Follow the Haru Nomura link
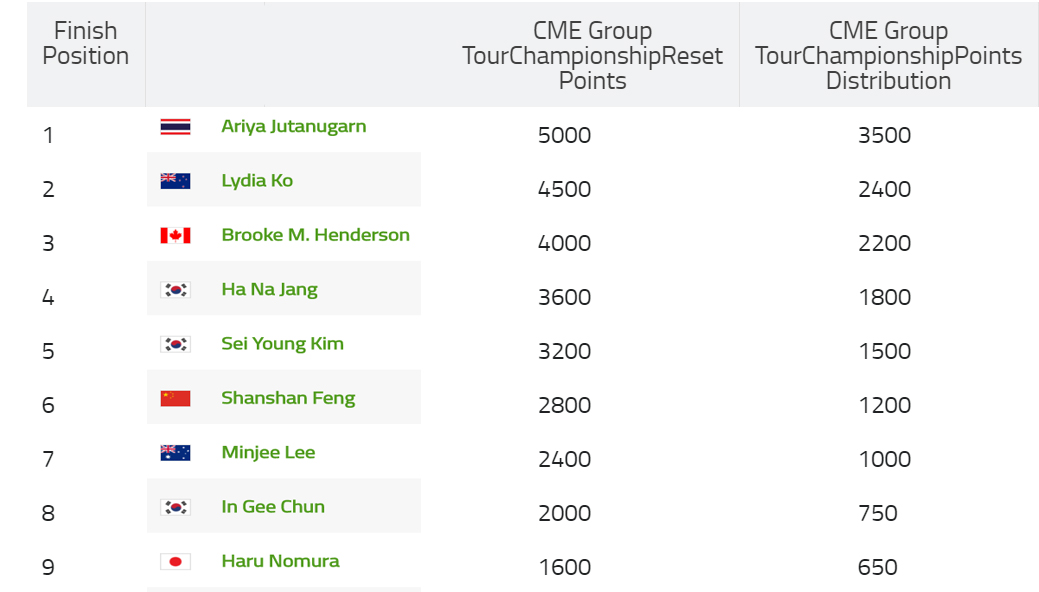1039x592 pixels. (x=280, y=562)
